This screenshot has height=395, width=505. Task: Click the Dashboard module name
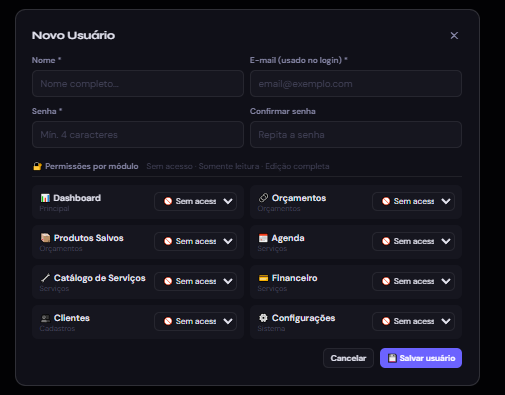[77, 198]
